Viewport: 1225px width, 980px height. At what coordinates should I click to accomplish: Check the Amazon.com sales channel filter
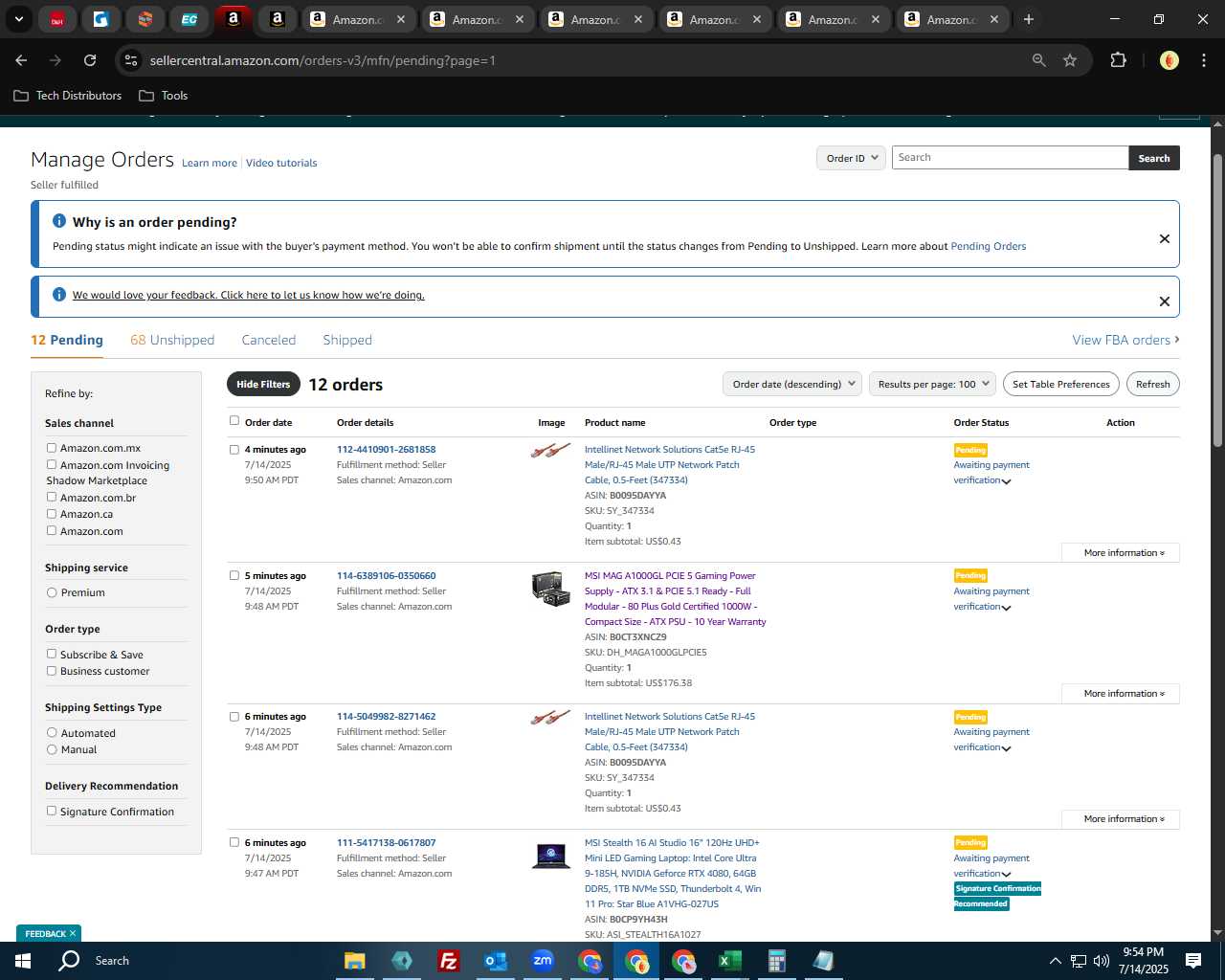pyautogui.click(x=52, y=530)
